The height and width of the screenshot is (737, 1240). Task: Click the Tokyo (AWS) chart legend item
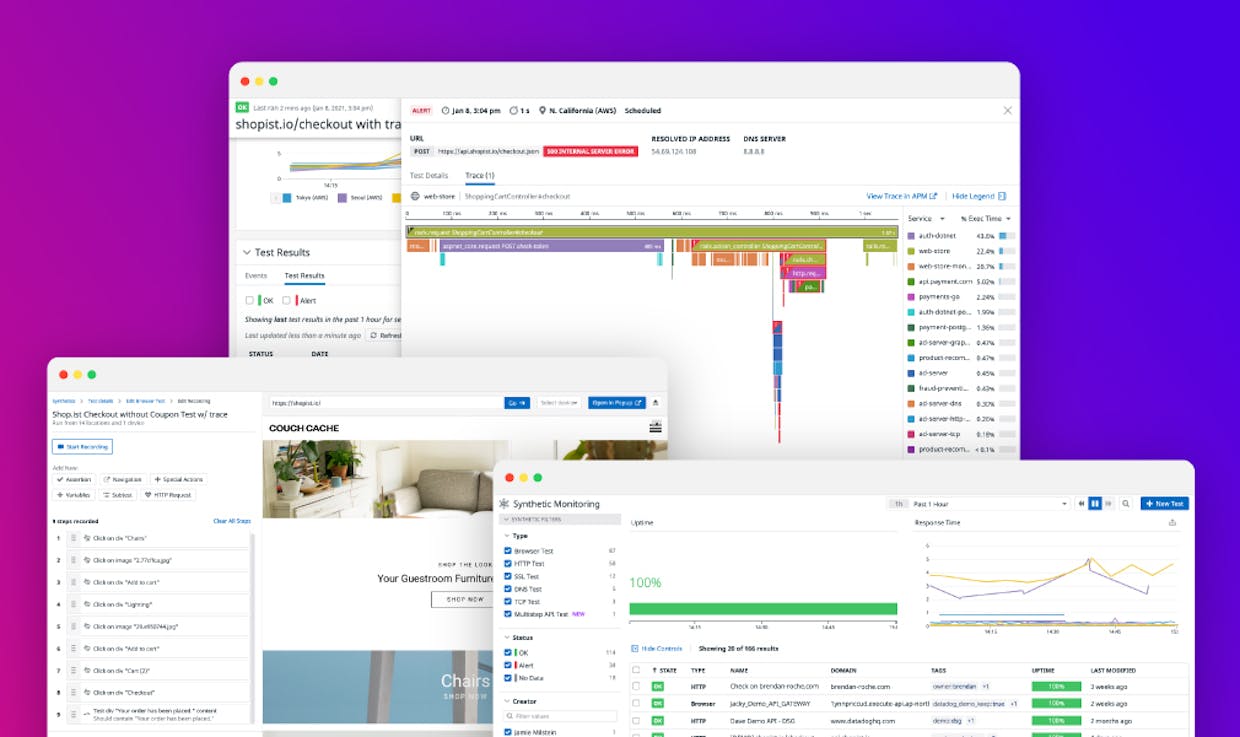305,198
